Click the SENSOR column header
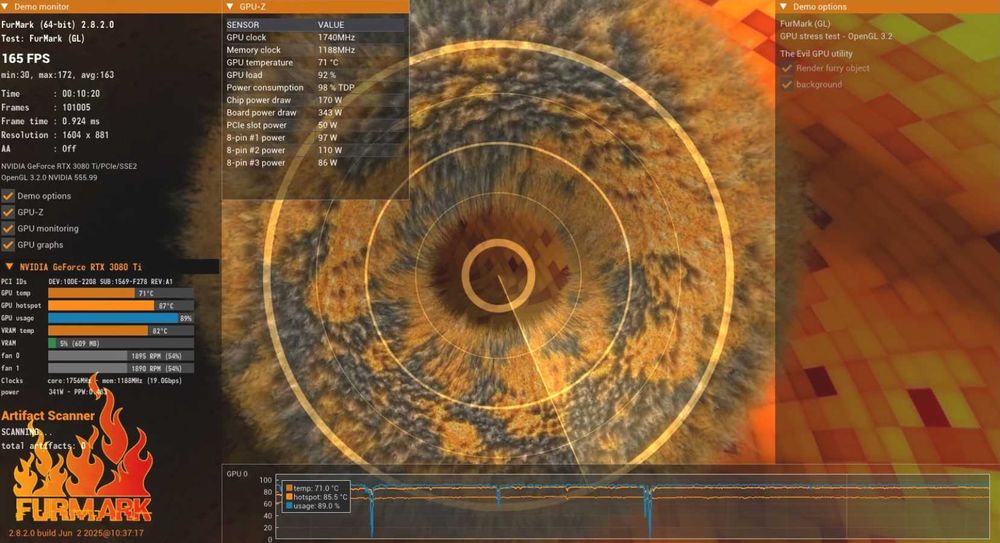 pyautogui.click(x=243, y=25)
